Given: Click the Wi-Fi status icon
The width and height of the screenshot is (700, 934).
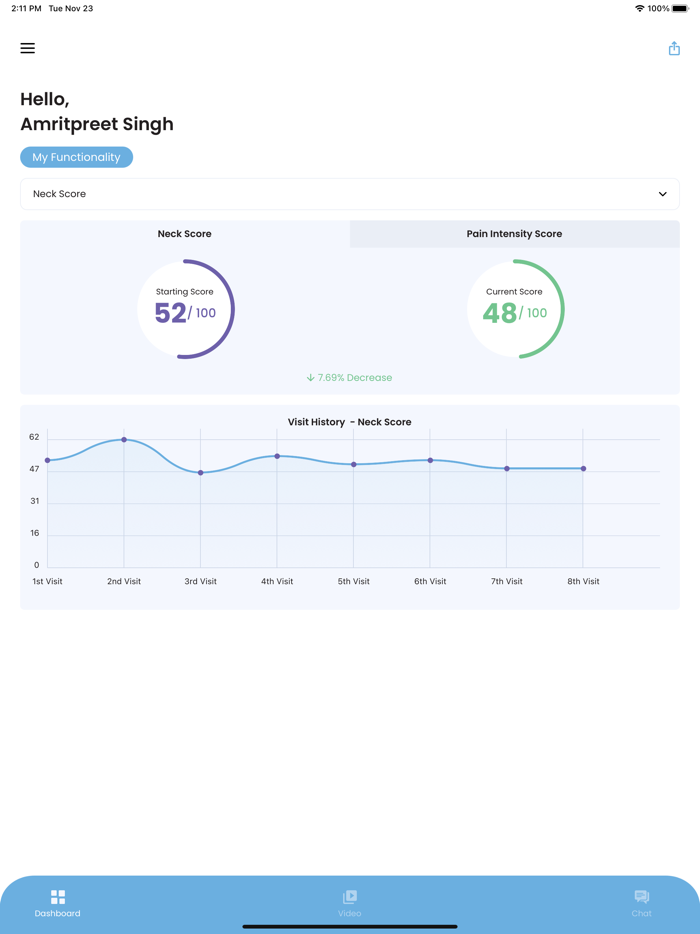Looking at the screenshot, I should point(640,8).
